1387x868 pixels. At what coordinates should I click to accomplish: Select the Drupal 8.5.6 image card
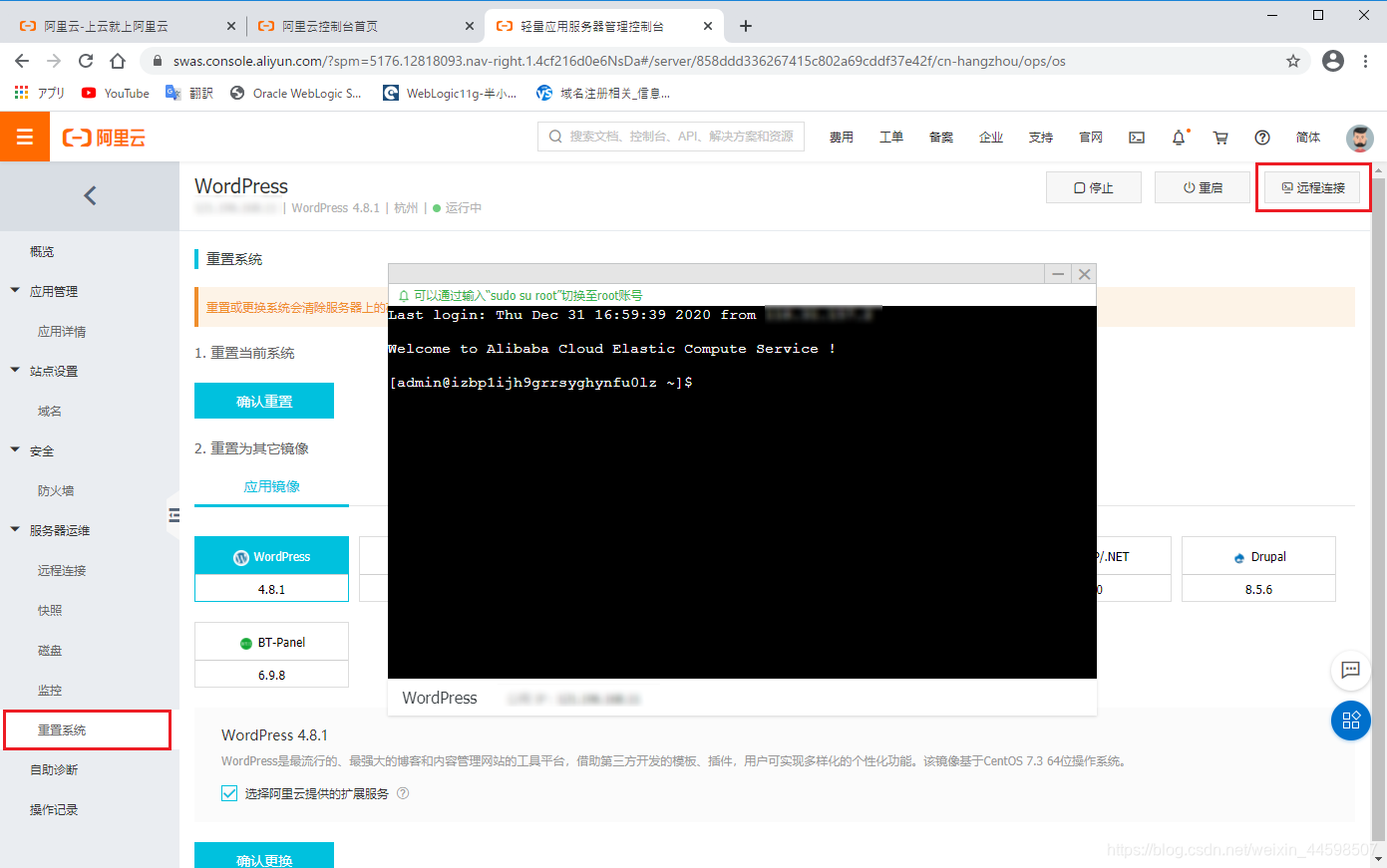pos(1258,569)
